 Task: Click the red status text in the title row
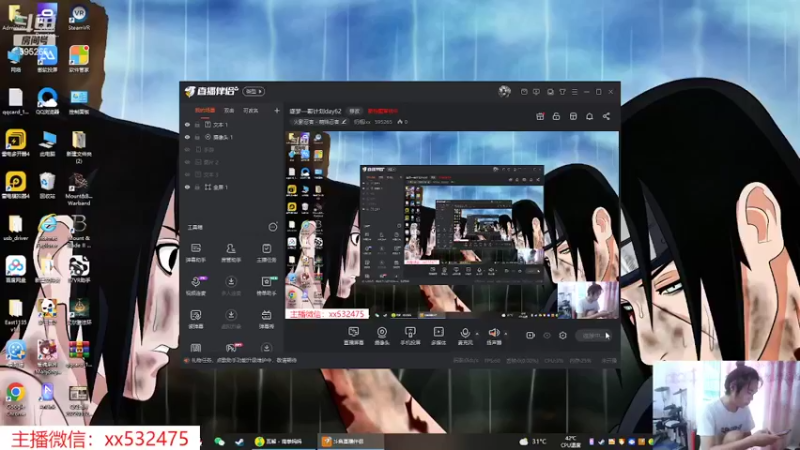pos(382,111)
